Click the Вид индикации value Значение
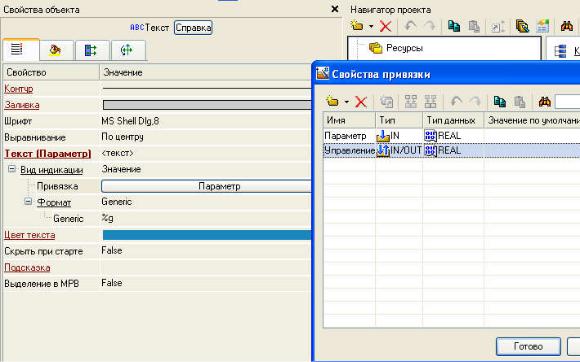Screen dimensions: 580x362 121,169
